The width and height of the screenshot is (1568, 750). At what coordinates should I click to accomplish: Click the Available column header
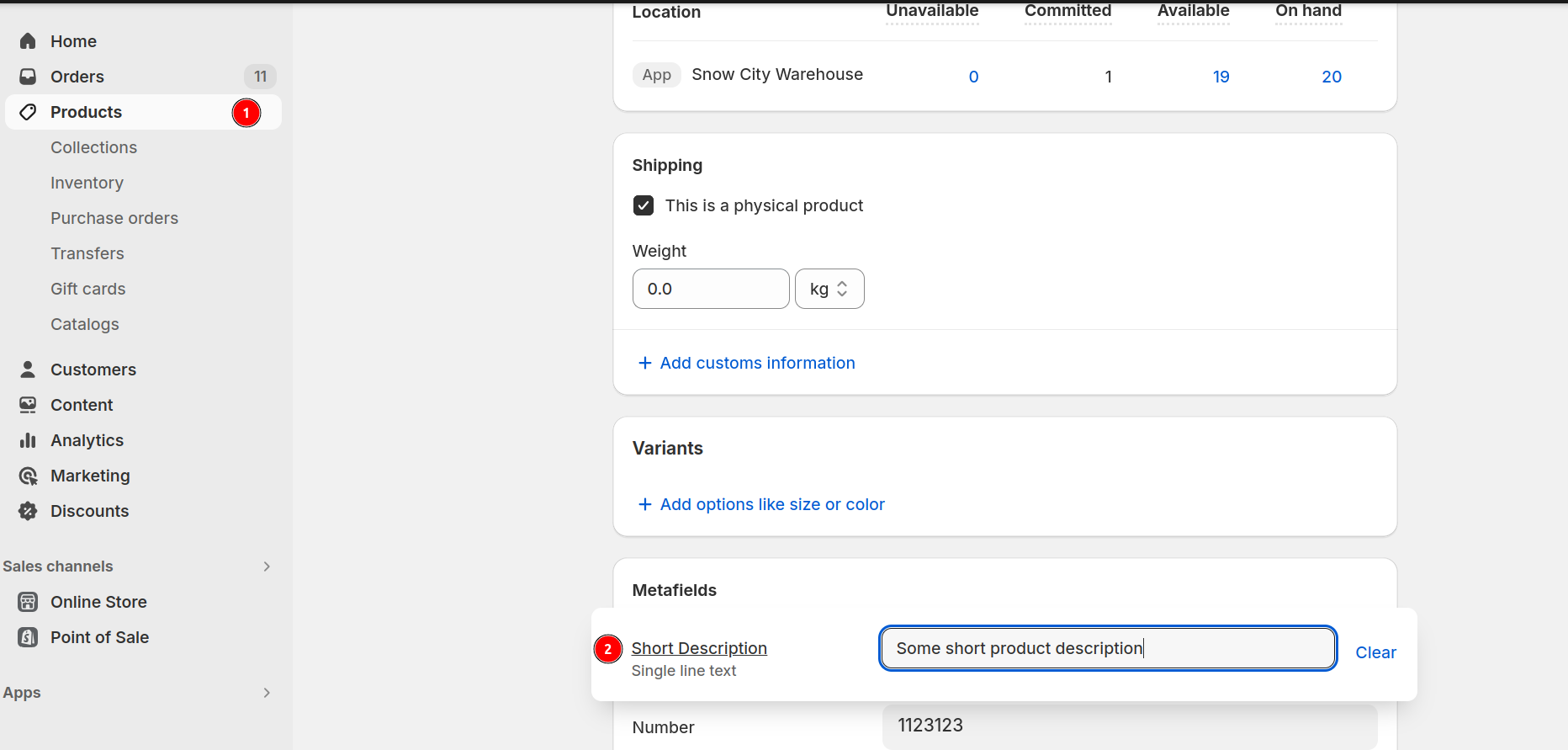coord(1193,11)
